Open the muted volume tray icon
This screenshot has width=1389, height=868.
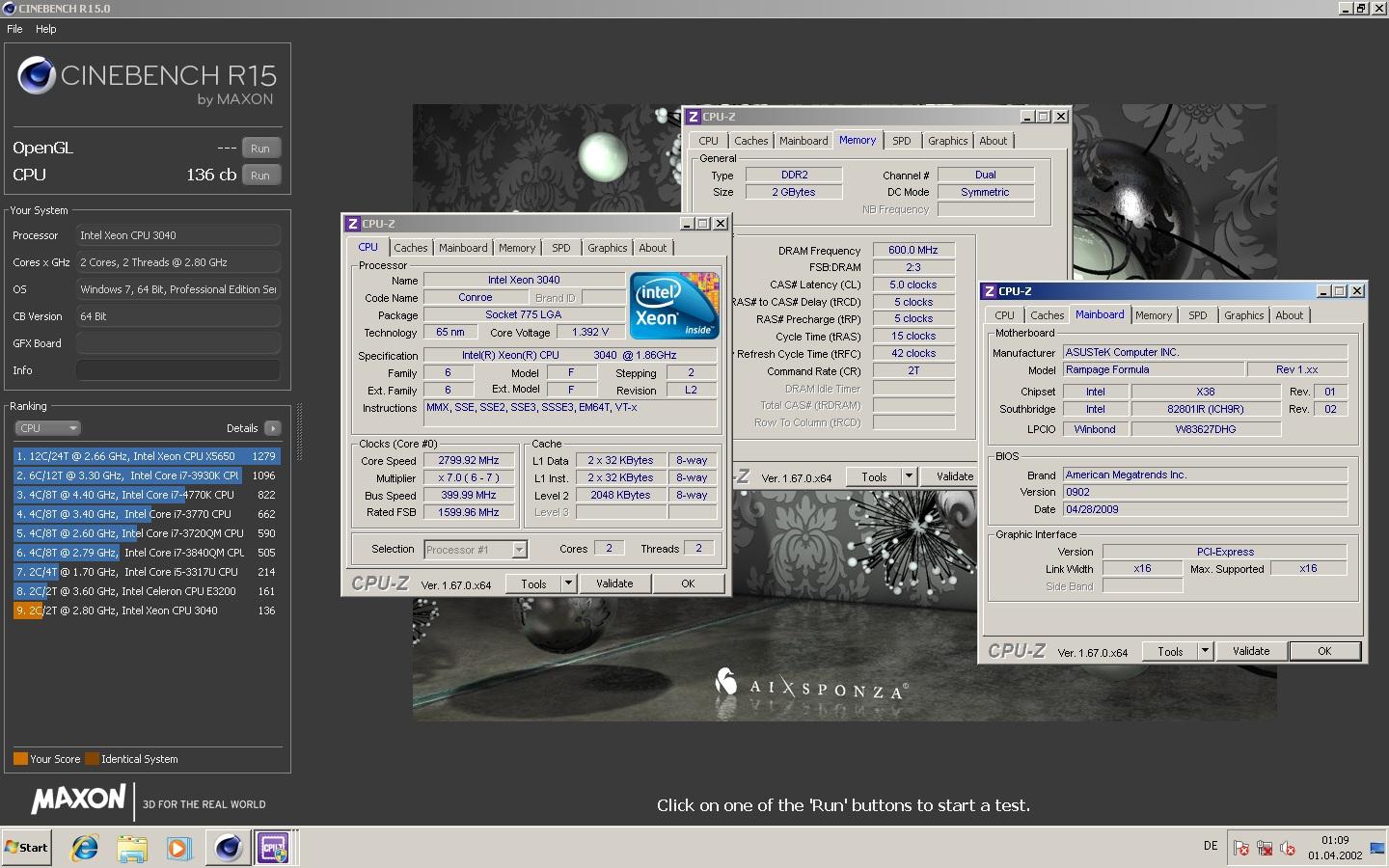pos(1288,849)
